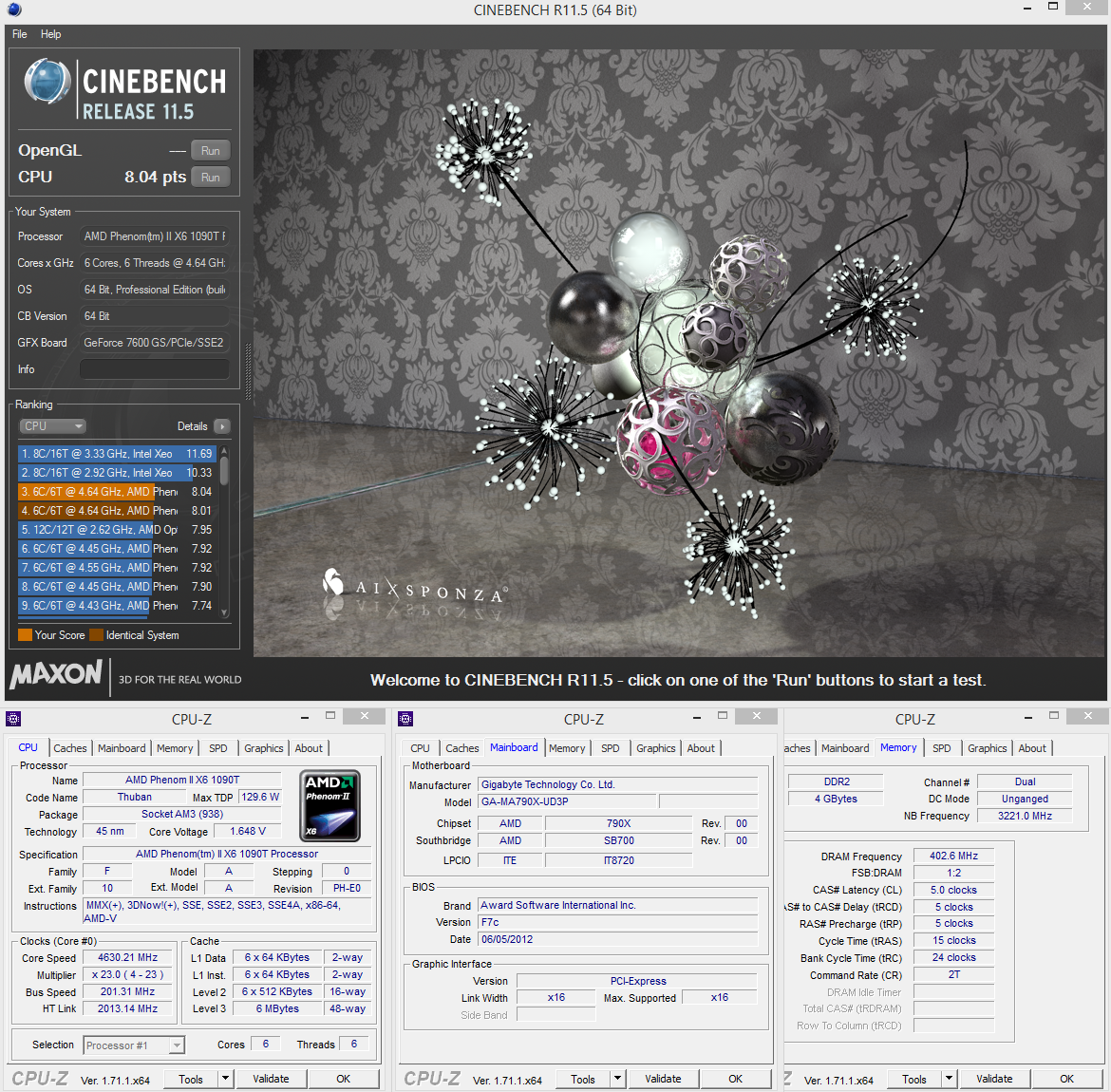Click the DRAM Frequency 402.6 MHz value

953,856
